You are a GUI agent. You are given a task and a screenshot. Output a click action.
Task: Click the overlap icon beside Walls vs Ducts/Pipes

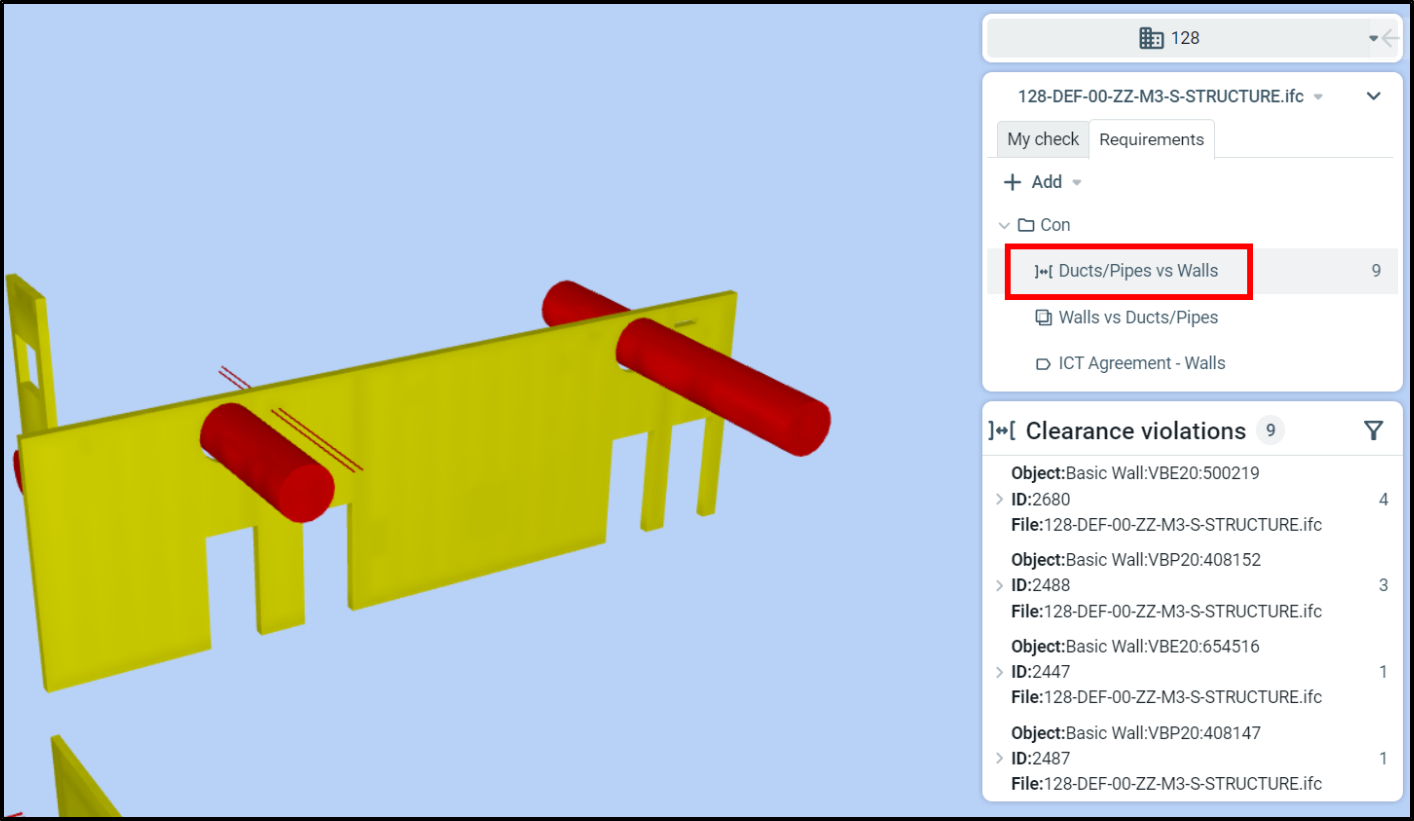coord(1043,318)
